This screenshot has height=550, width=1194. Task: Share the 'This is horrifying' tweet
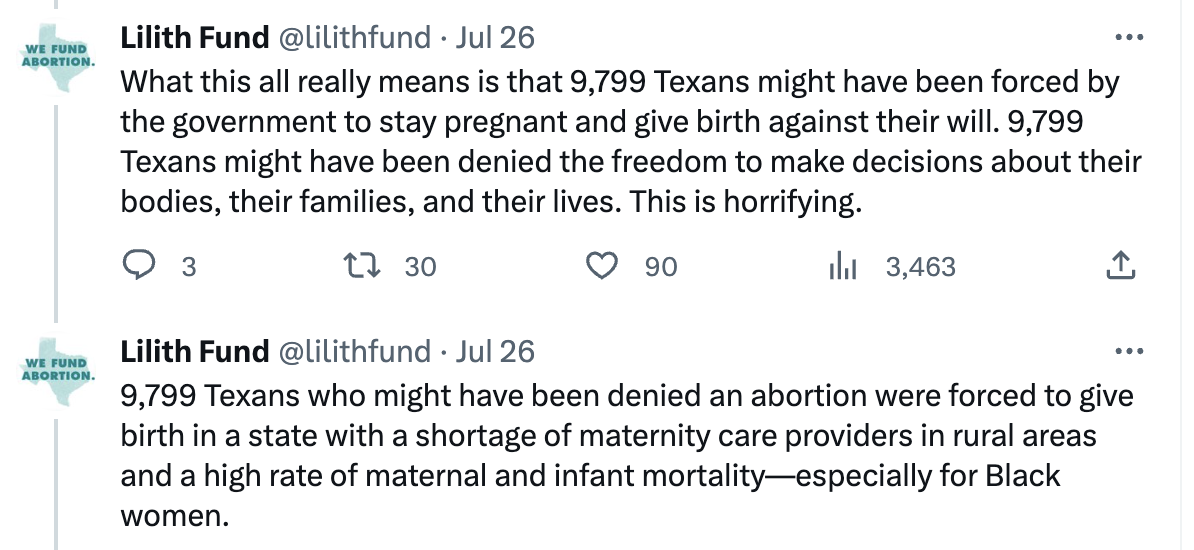coord(1121,266)
